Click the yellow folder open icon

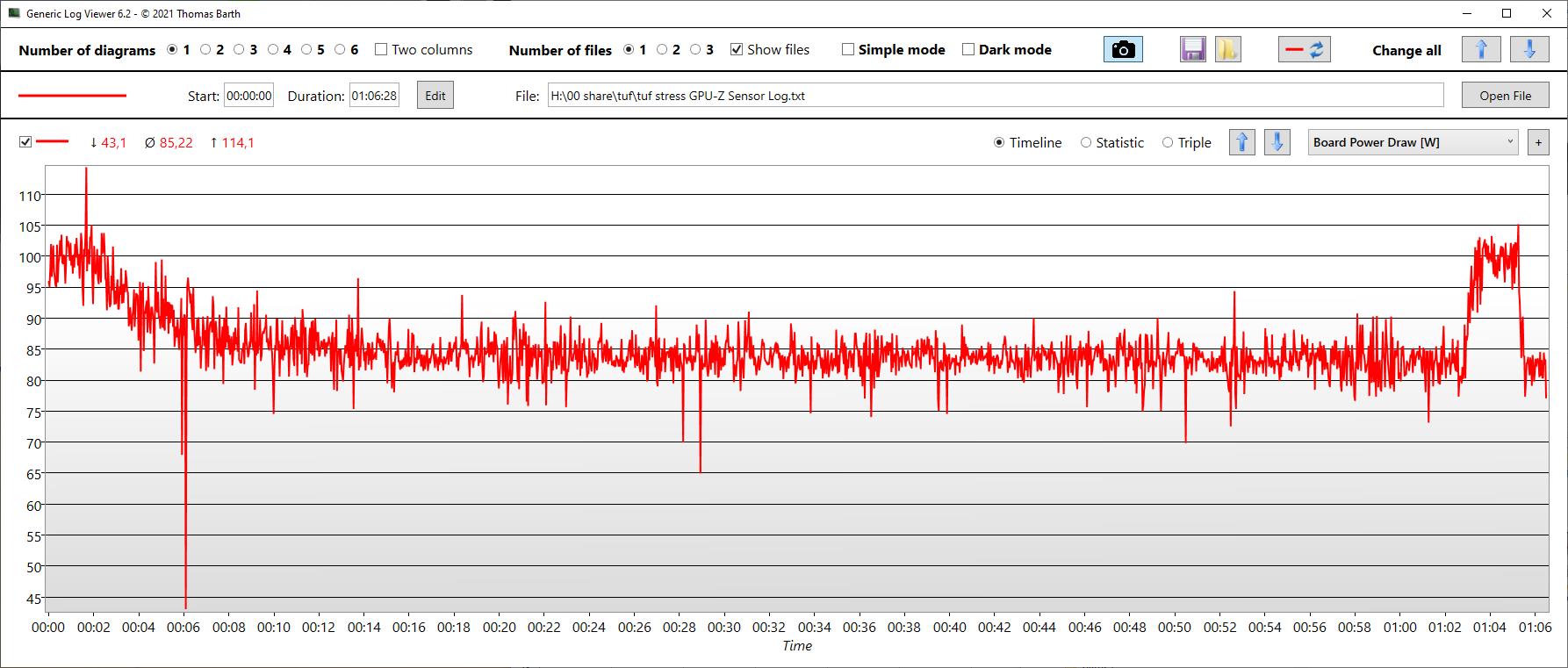[x=1227, y=50]
